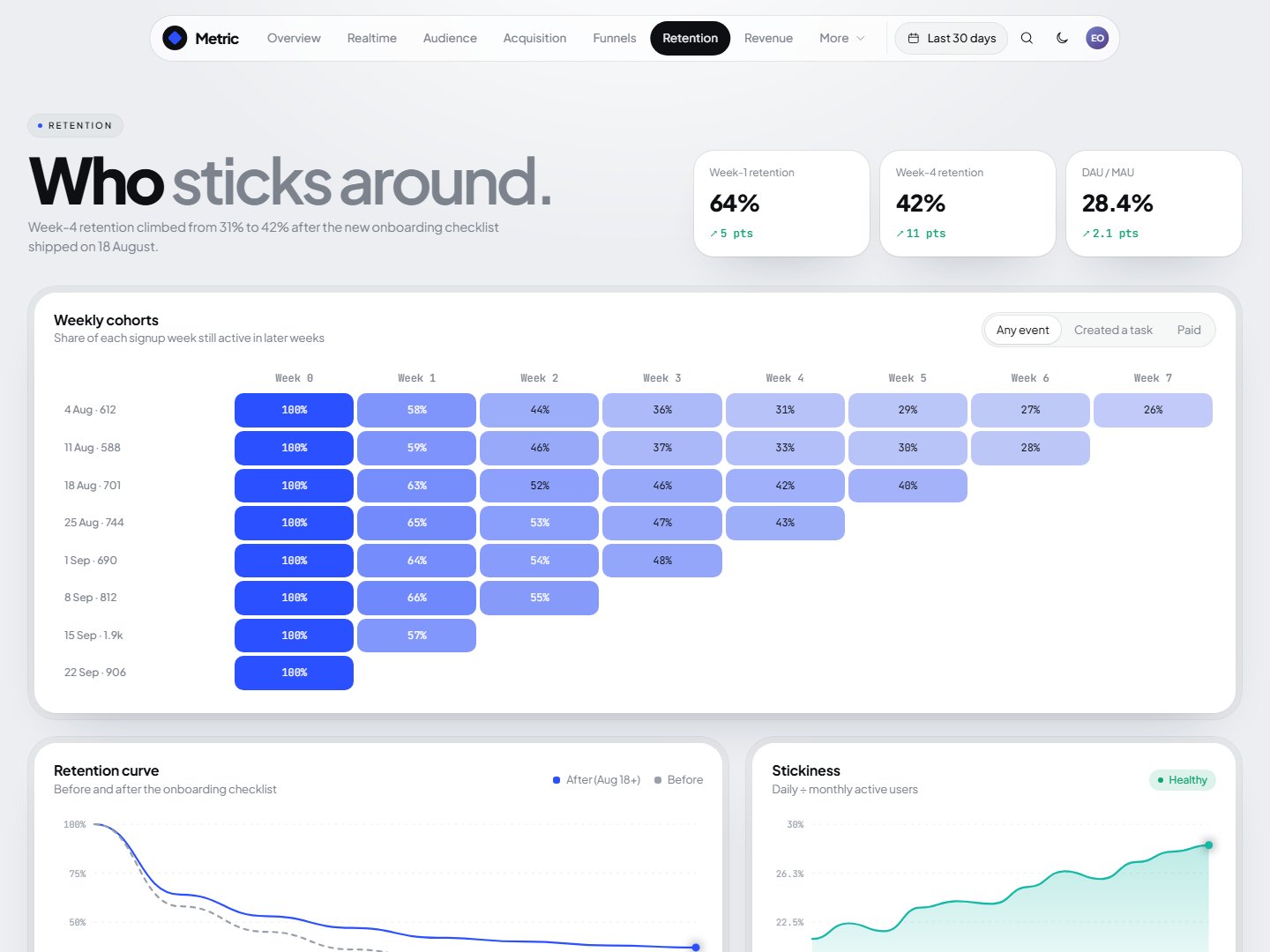Screen dimensions: 1270x952
Task: Click the 22 Sep Week 0 cell 100%
Action: (294, 673)
